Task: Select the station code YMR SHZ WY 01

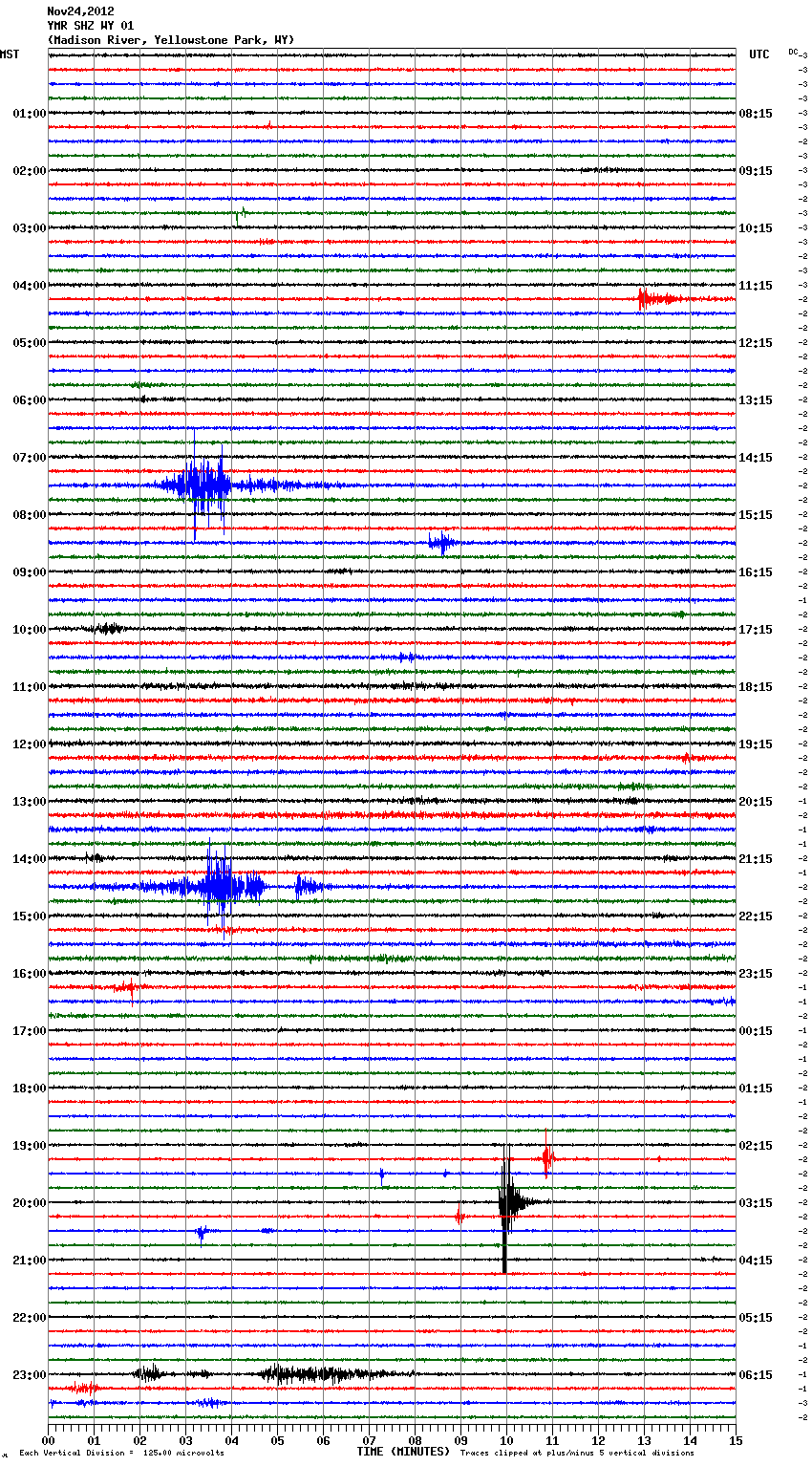Action: point(91,26)
